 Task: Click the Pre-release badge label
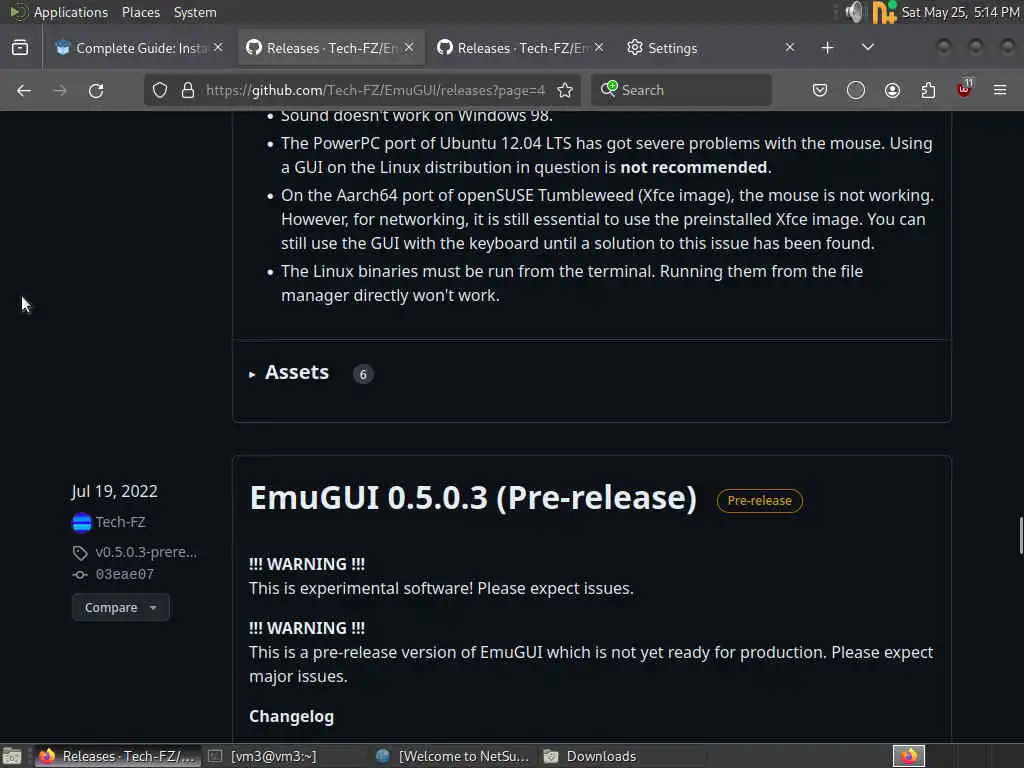[760, 501]
